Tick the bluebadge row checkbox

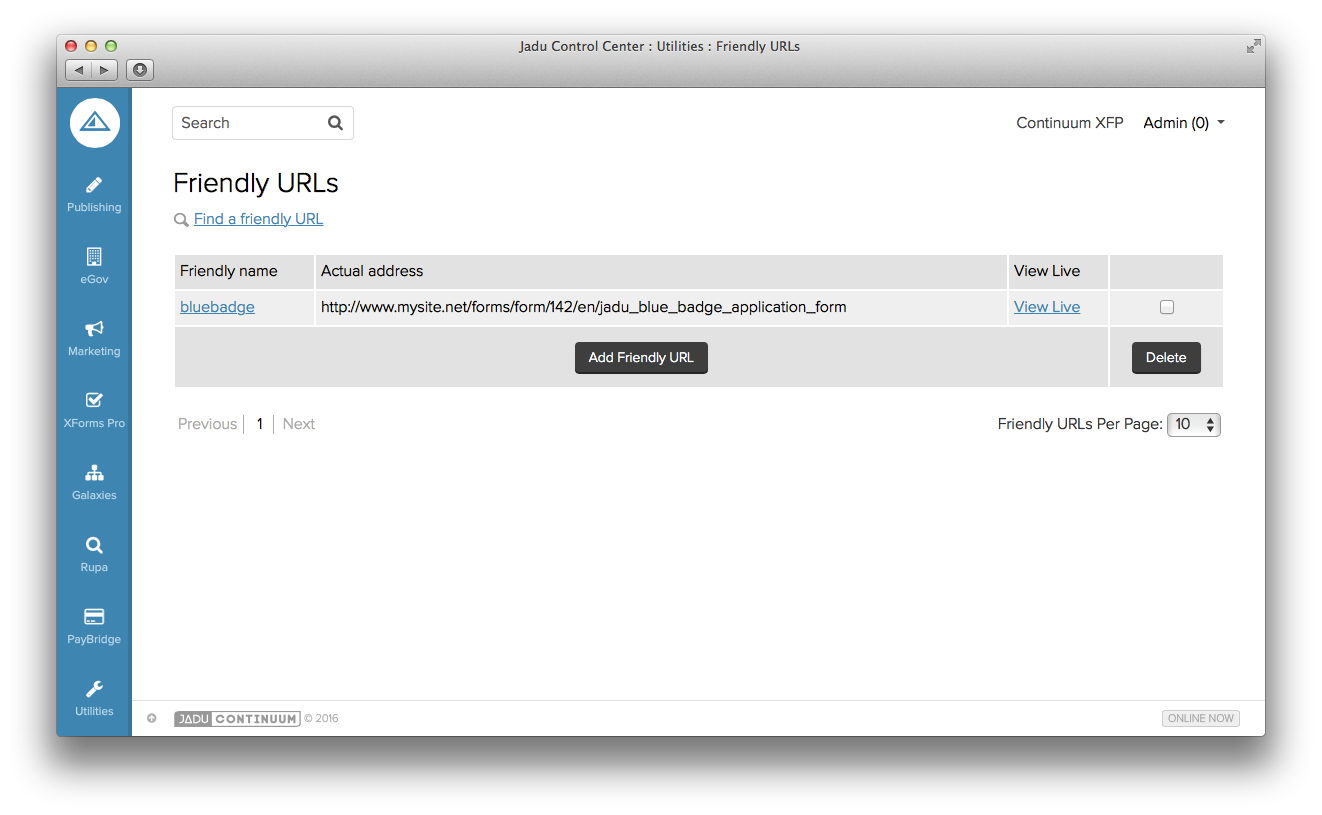coord(1166,307)
